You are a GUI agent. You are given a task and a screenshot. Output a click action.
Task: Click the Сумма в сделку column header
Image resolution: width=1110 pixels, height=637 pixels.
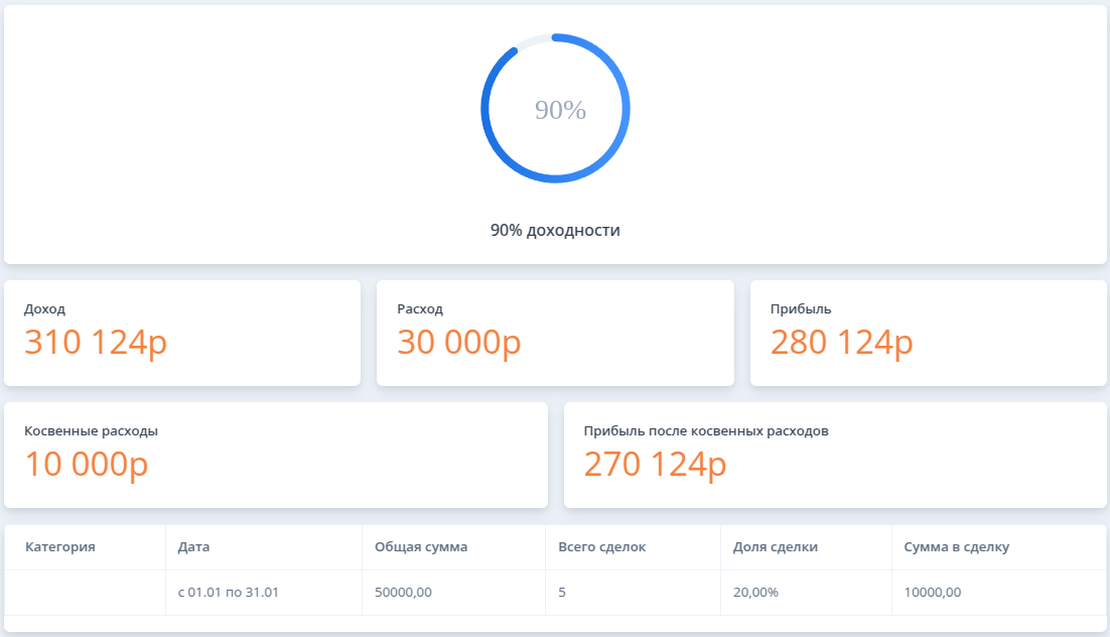(956, 547)
